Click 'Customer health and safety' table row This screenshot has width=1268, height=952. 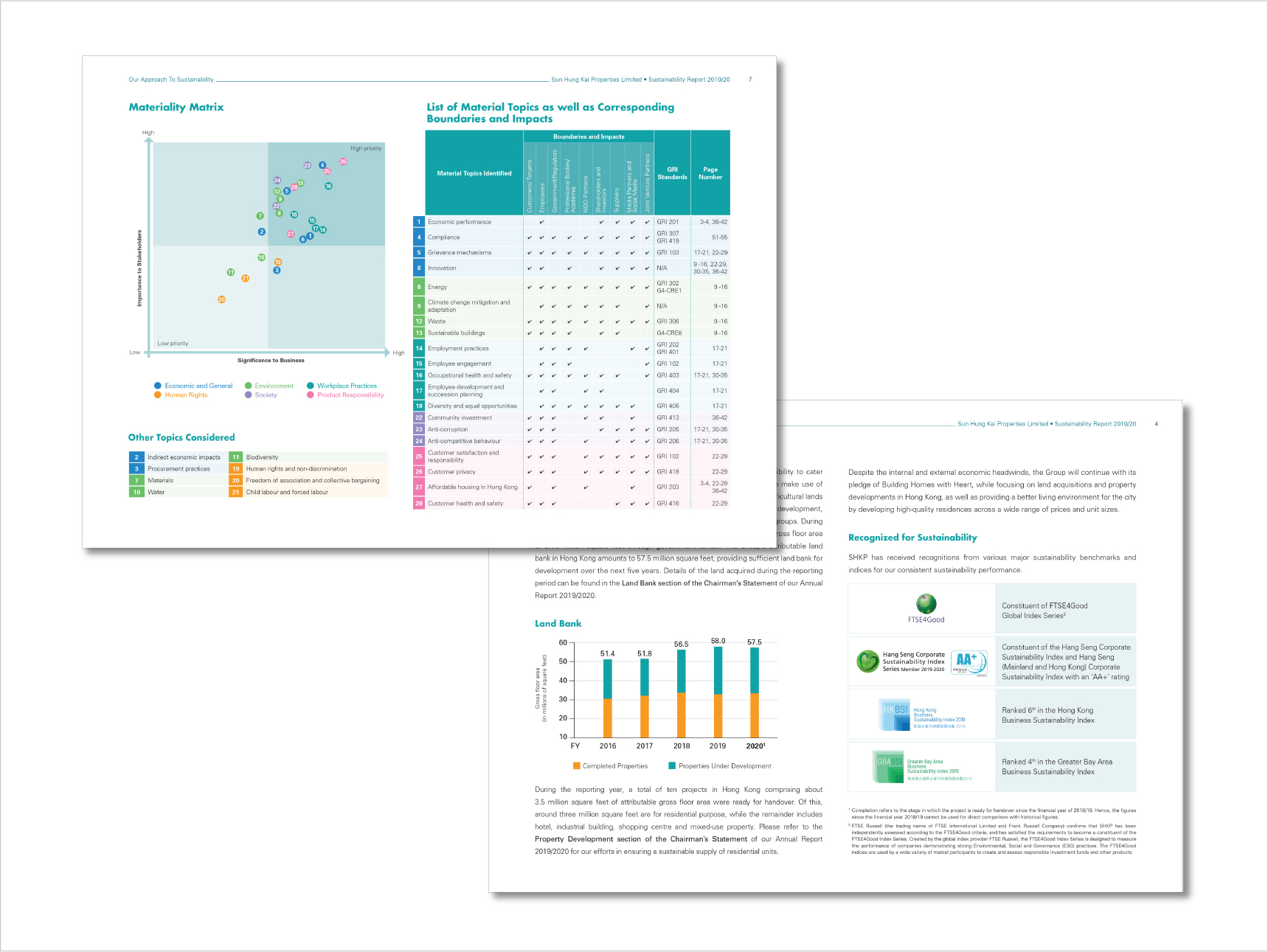[572, 503]
